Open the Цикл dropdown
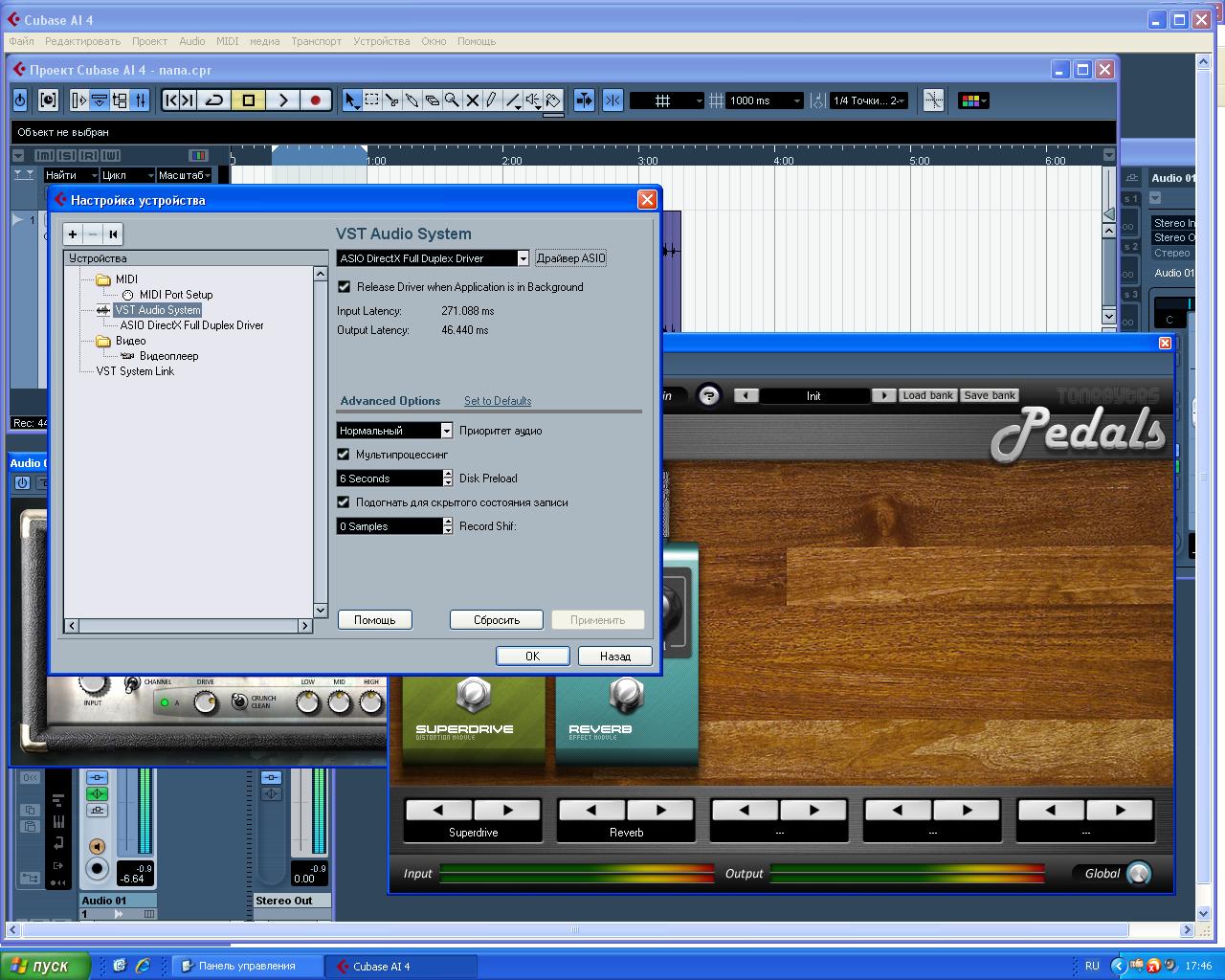 point(127,175)
